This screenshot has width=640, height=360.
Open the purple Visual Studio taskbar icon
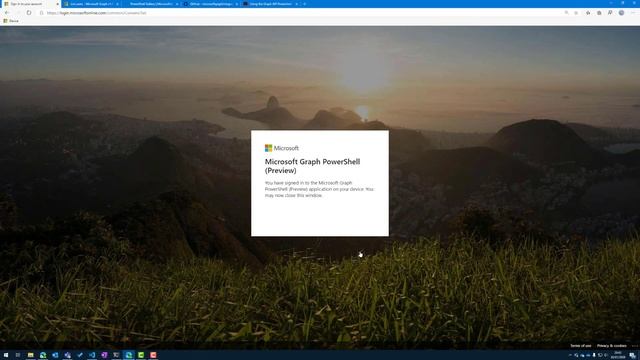click(x=104, y=355)
